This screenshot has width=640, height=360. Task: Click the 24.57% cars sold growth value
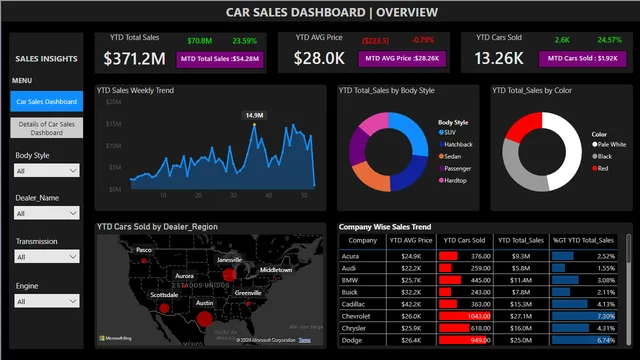(609, 40)
